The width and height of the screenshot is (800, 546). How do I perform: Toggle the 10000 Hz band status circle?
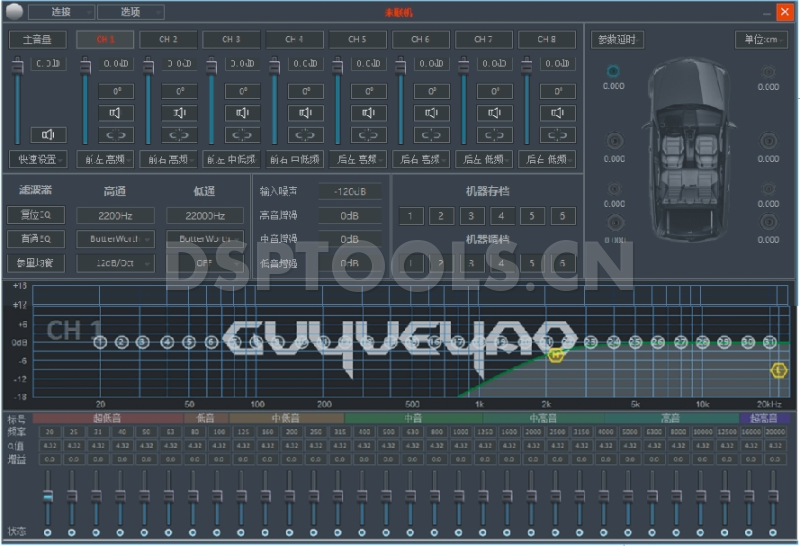point(701,533)
